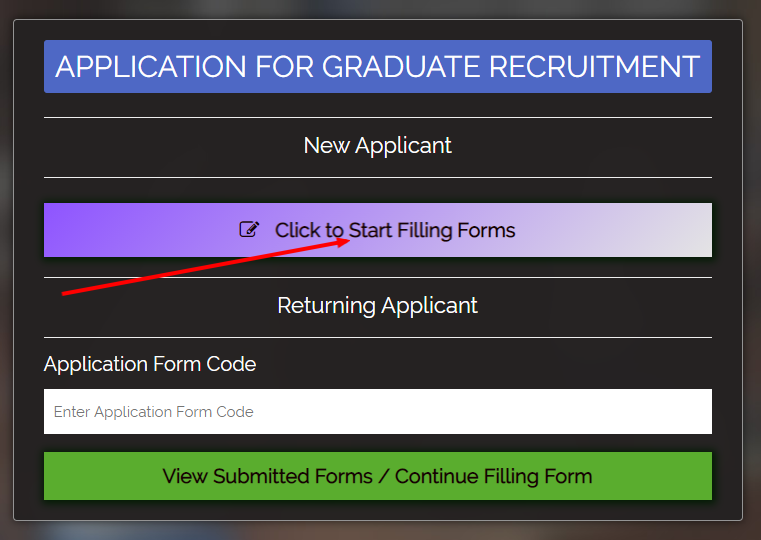Click the word APPLICATION in the blue header
761x540 pixels.
(x=151, y=66)
